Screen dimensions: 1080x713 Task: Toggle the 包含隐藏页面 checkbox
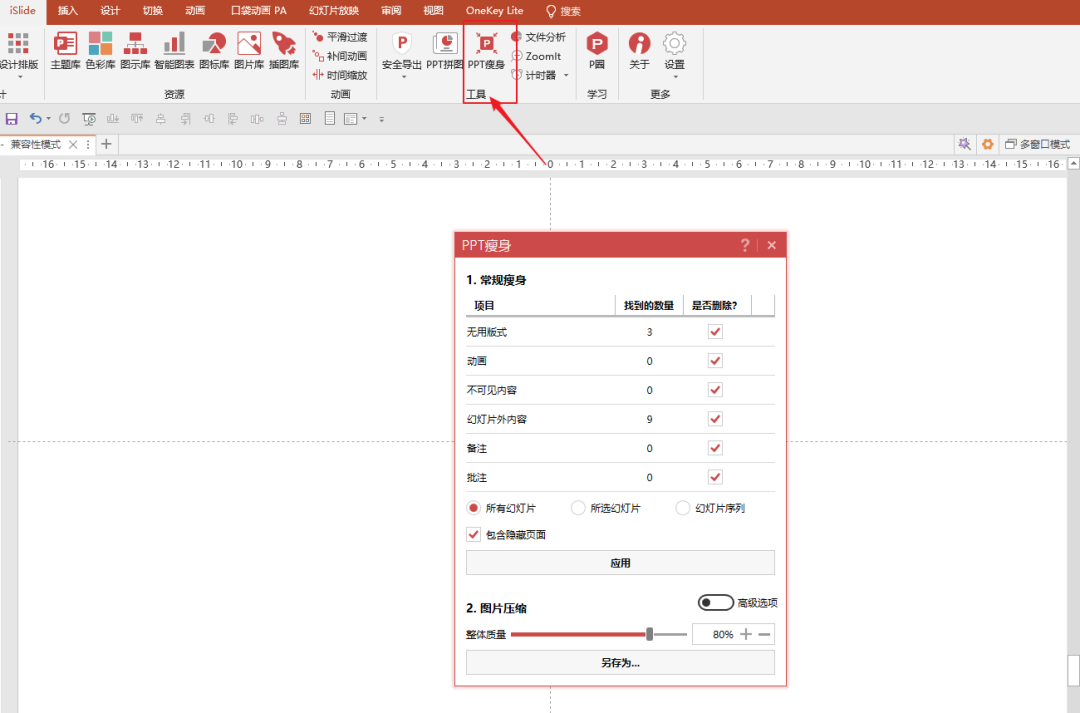[x=473, y=535]
